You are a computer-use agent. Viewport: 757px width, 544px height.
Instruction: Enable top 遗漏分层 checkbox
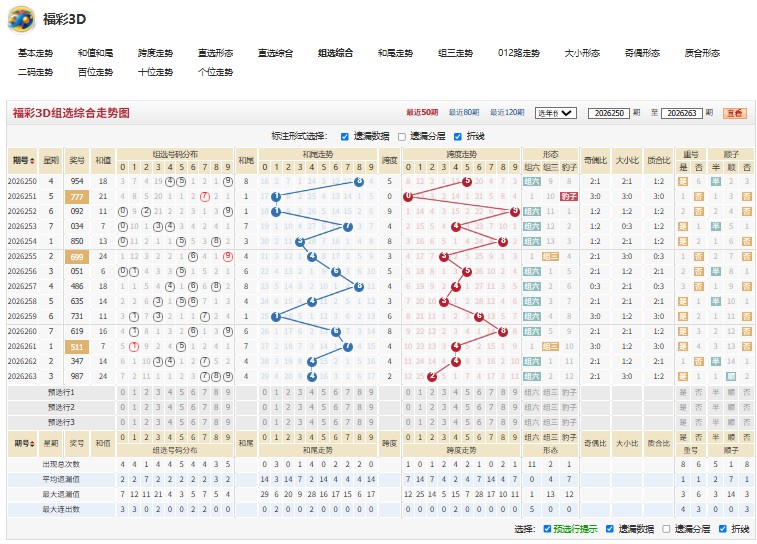pyautogui.click(x=402, y=137)
